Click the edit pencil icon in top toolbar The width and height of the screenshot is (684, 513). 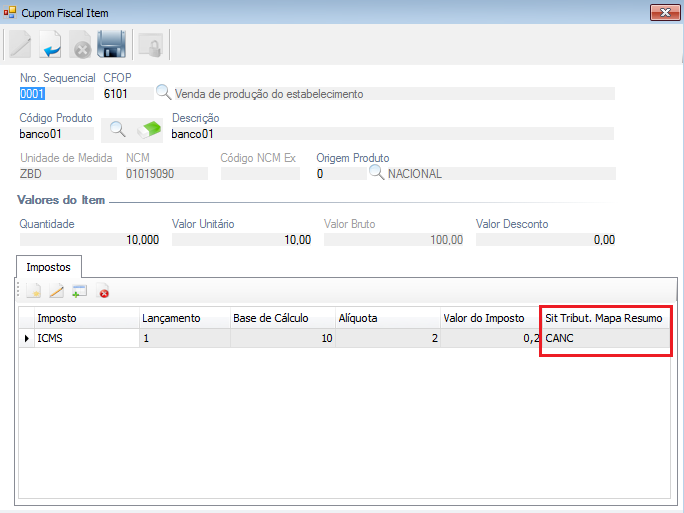20,44
